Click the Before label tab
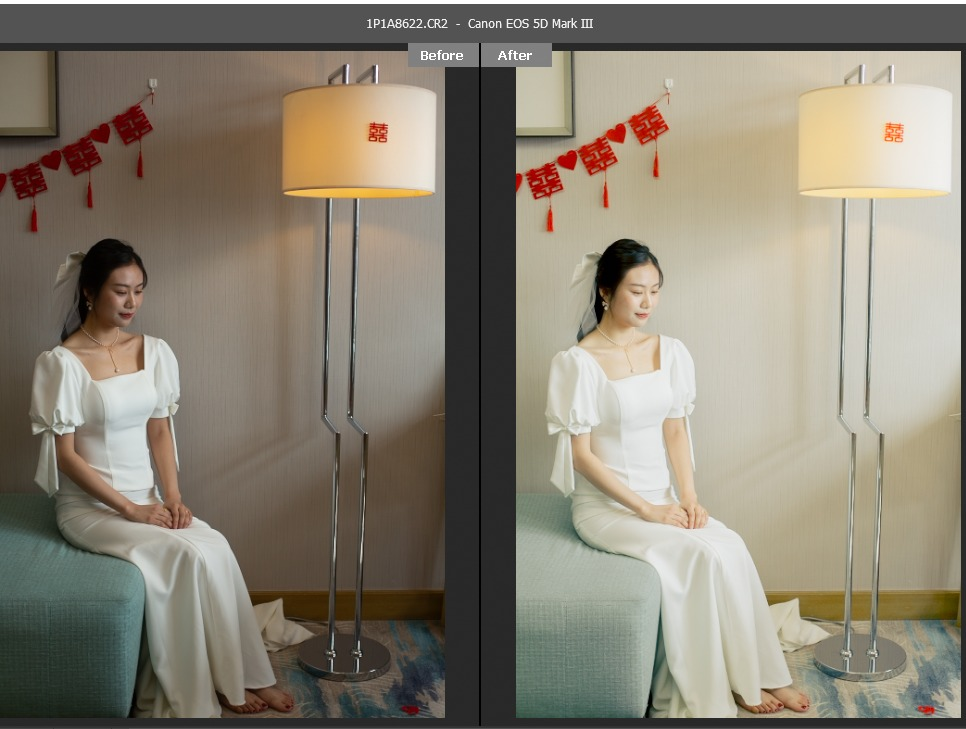The image size is (966, 729). pos(441,55)
